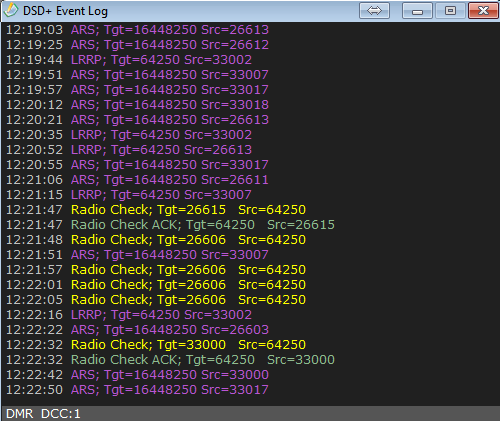Image resolution: width=500 pixels, height=421 pixels.
Task: Select the 12:21:47 Radio Check Tgt=26615 line
Action: [x=156, y=210]
